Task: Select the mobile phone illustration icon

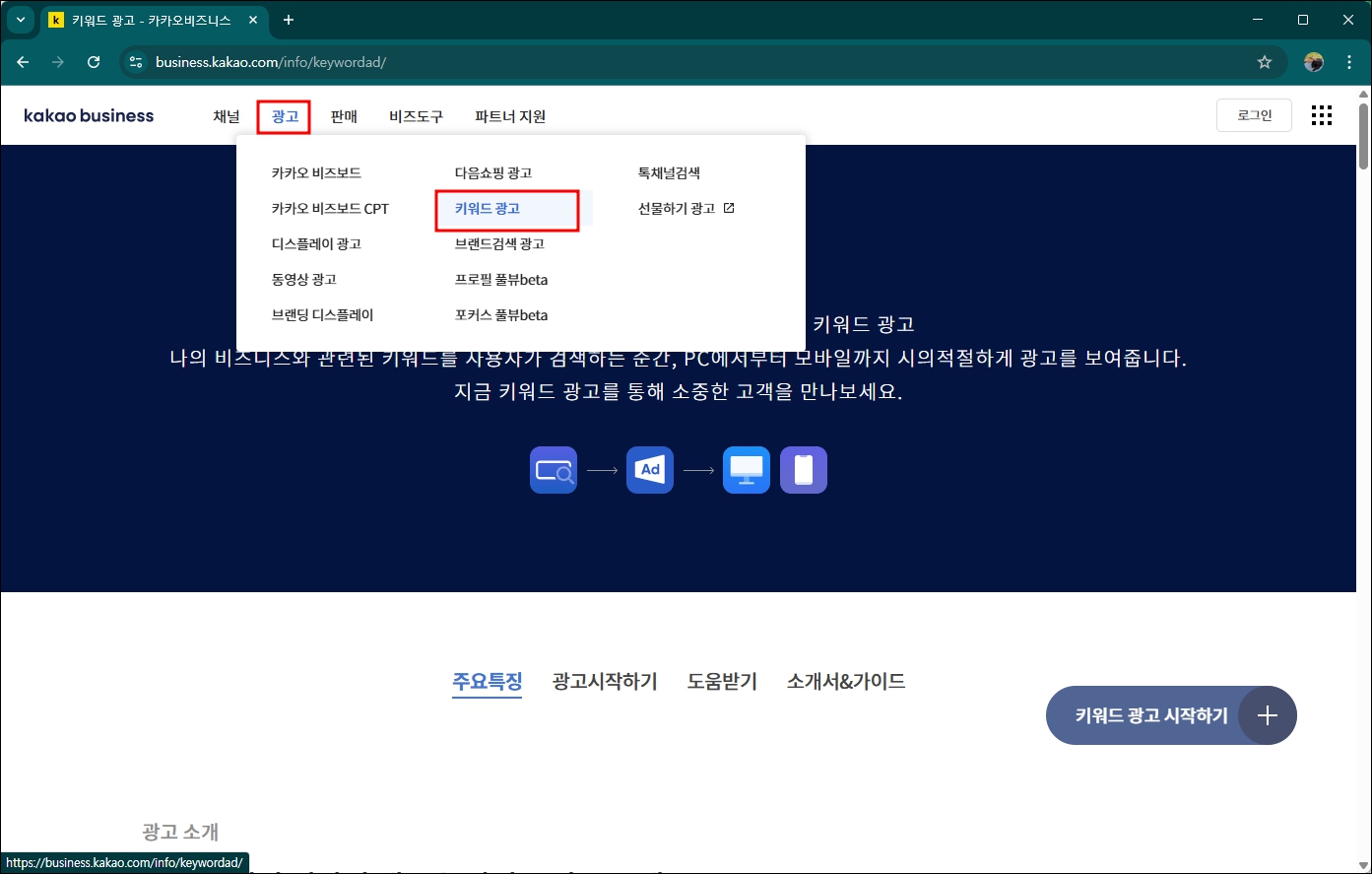Action: pyautogui.click(x=803, y=469)
